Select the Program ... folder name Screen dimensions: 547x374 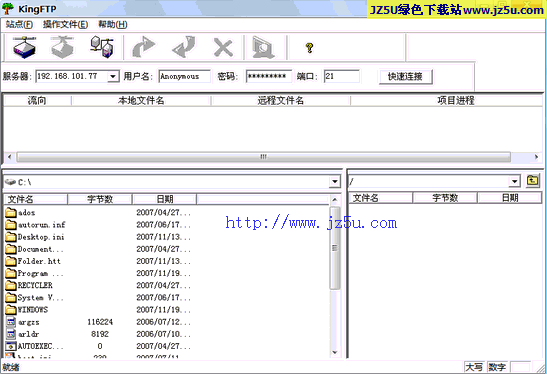(x=40, y=273)
